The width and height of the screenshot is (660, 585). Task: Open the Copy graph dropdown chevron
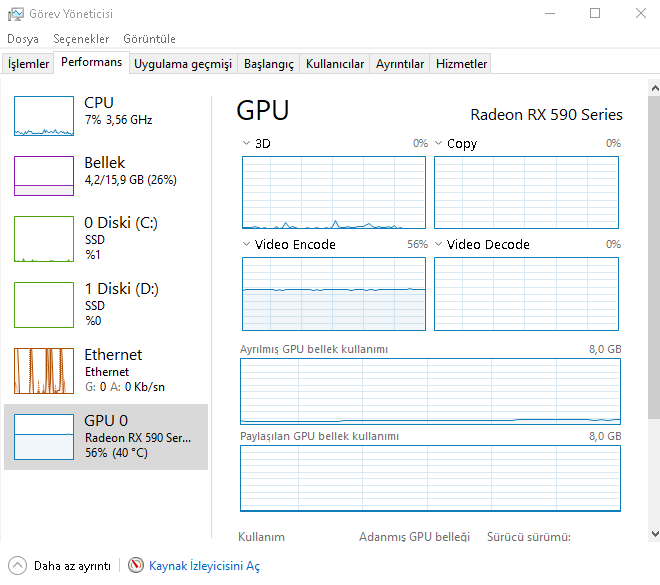(x=438, y=143)
